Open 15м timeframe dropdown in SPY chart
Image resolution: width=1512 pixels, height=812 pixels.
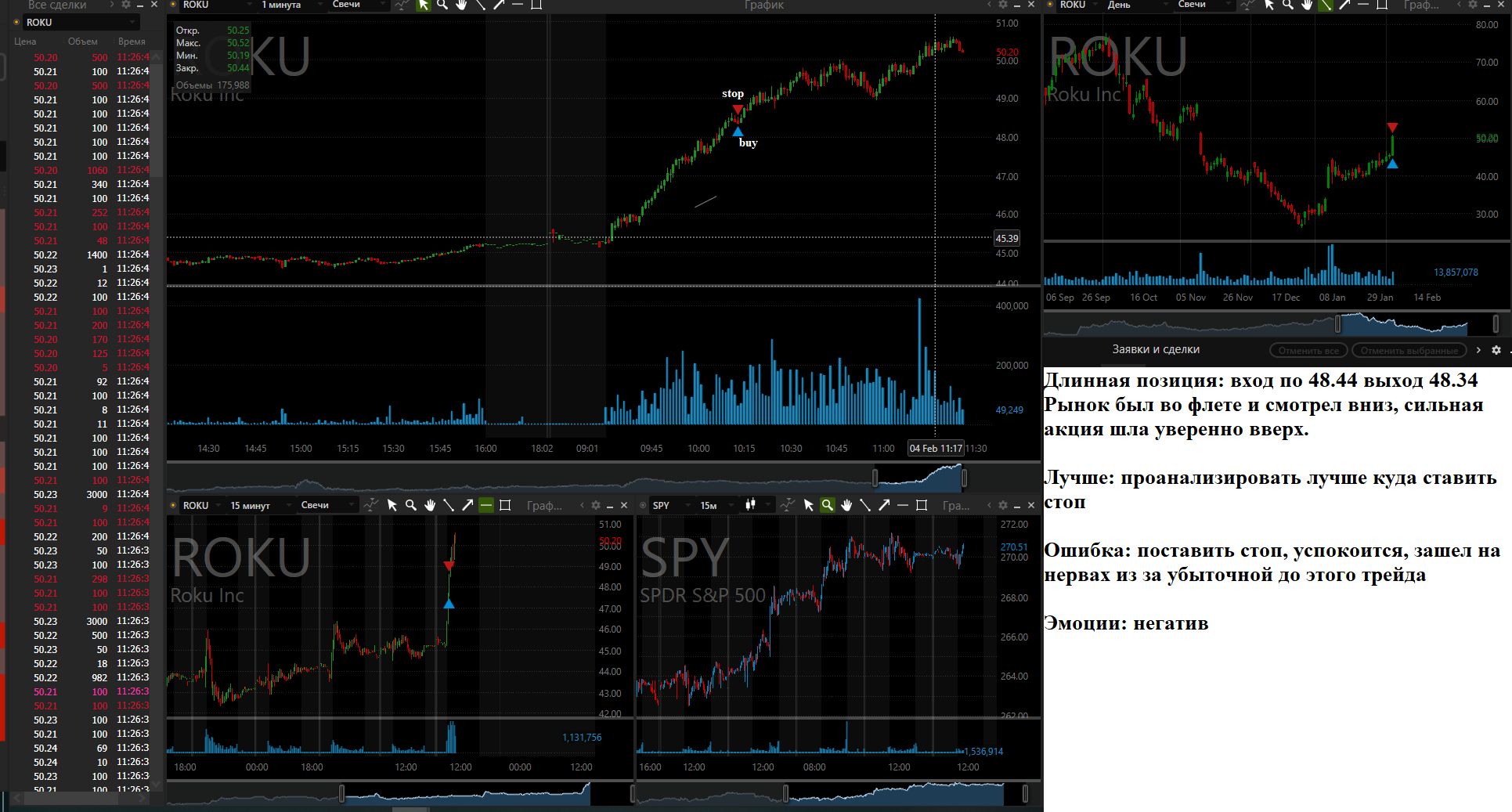coord(716,505)
